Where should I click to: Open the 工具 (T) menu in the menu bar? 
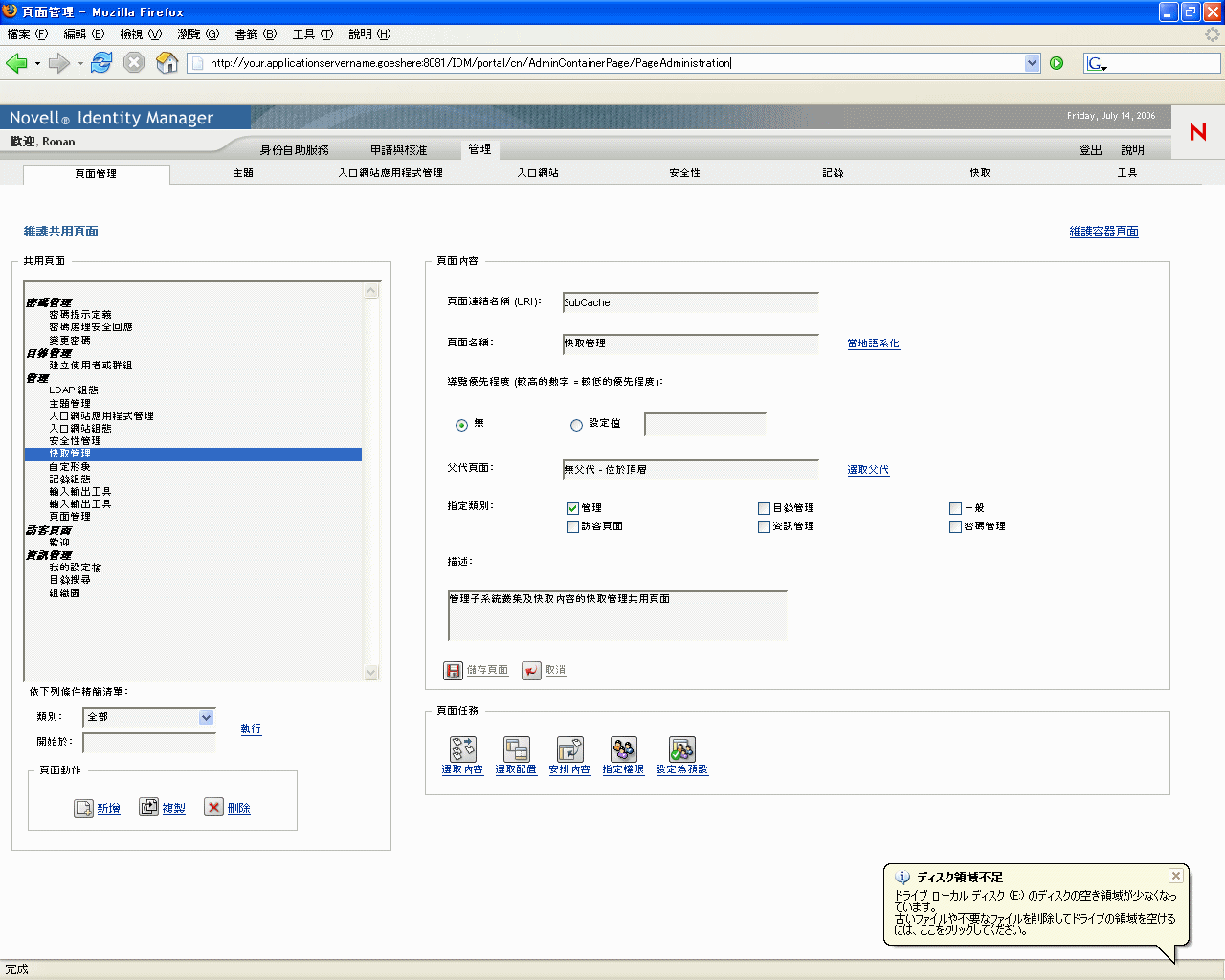coord(313,34)
